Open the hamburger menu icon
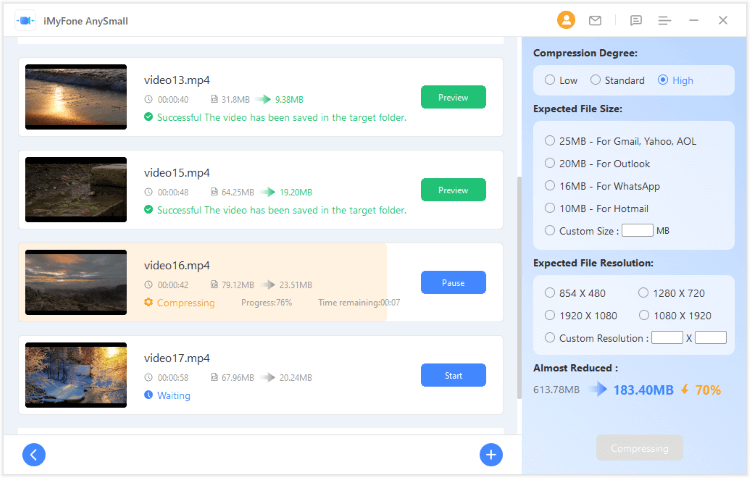Viewport: 750px width, 478px height. (x=664, y=21)
